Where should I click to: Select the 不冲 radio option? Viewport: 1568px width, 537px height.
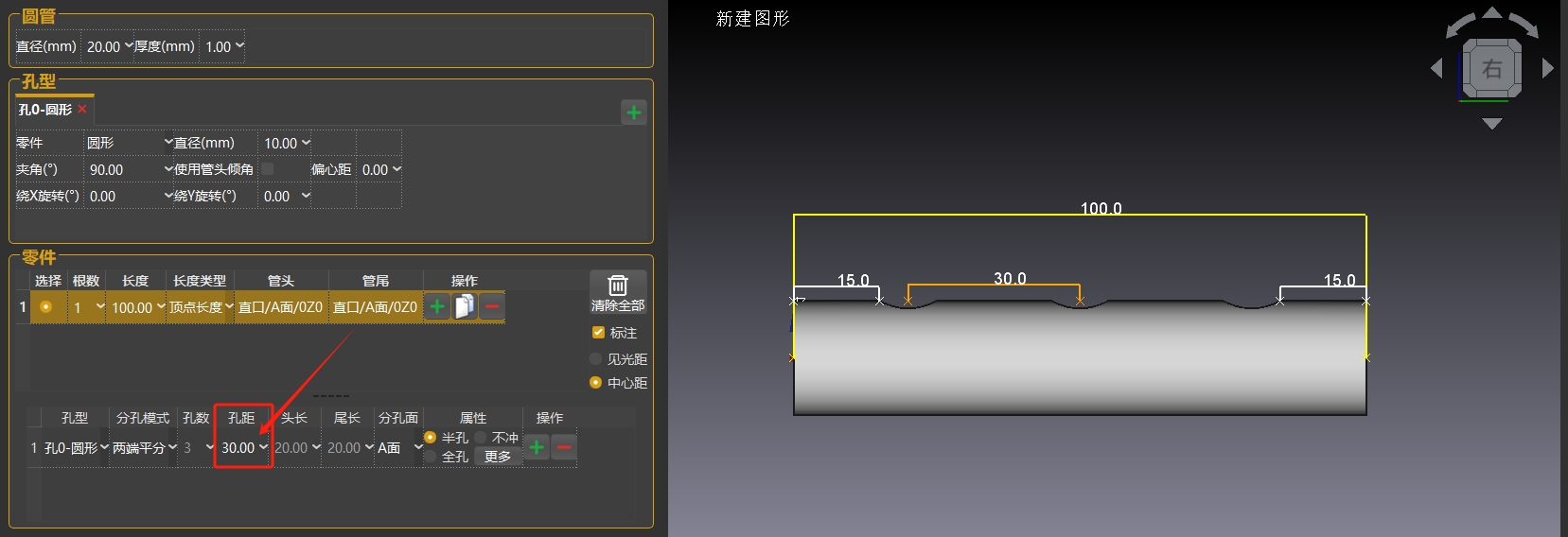click(481, 438)
